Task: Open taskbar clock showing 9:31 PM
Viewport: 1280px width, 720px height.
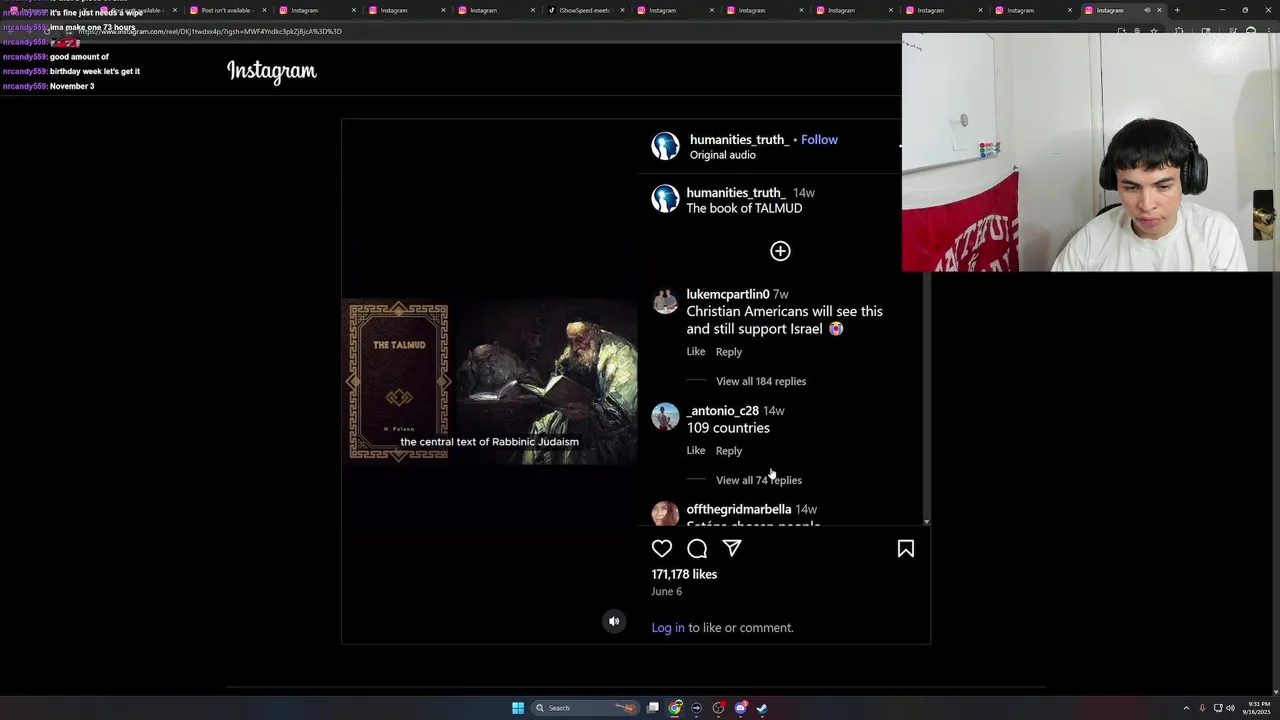Action: [1256, 708]
